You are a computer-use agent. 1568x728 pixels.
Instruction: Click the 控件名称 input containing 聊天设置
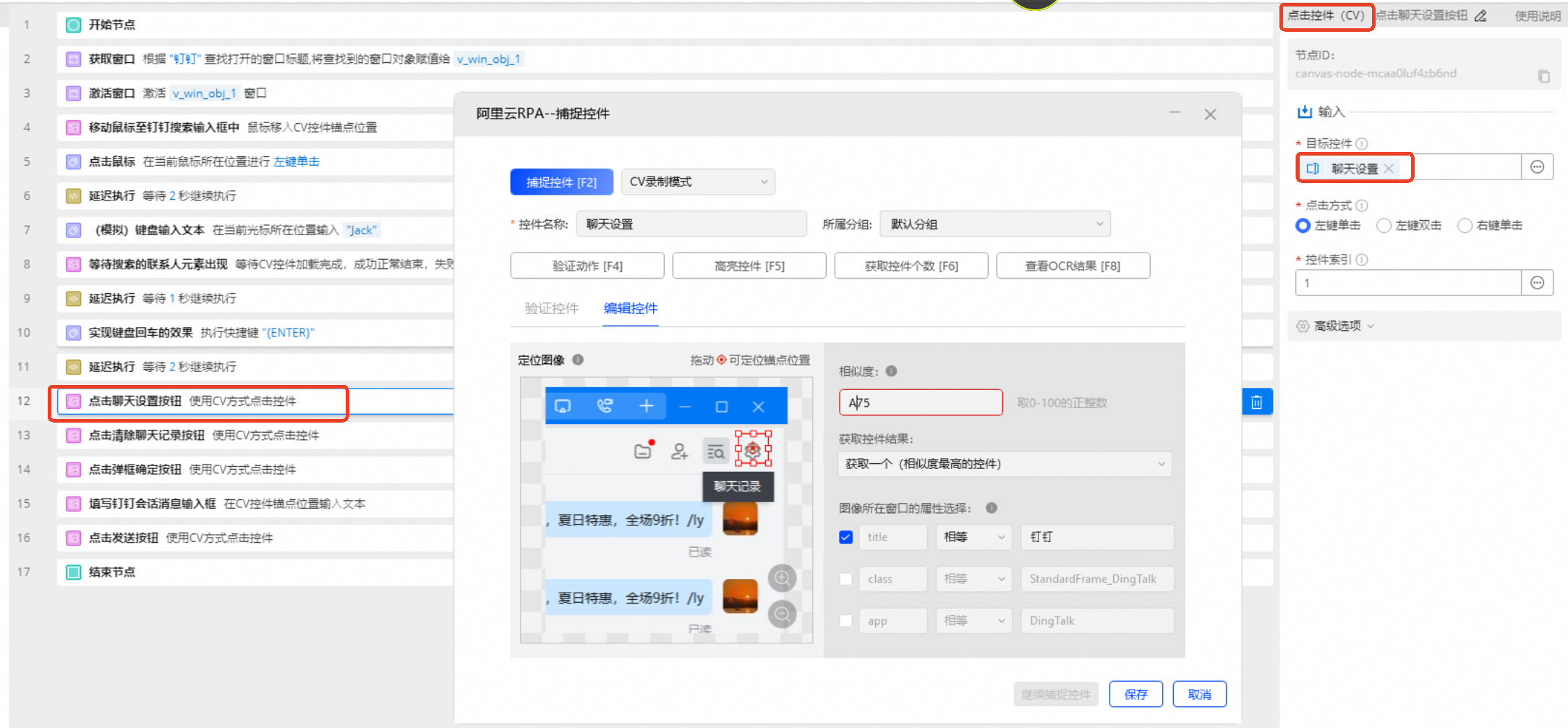(x=691, y=224)
